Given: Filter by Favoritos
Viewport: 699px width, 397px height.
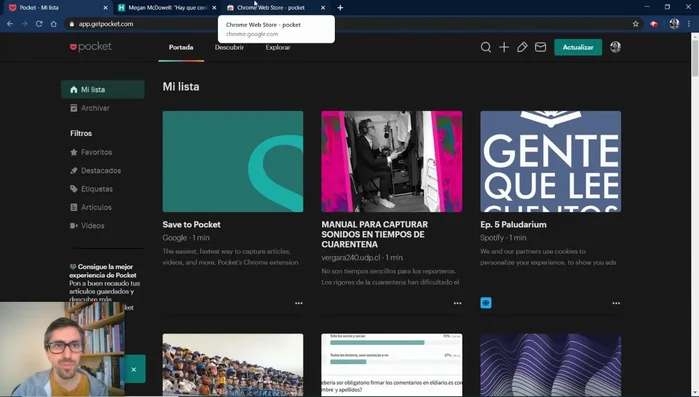Looking at the screenshot, I should point(91,152).
